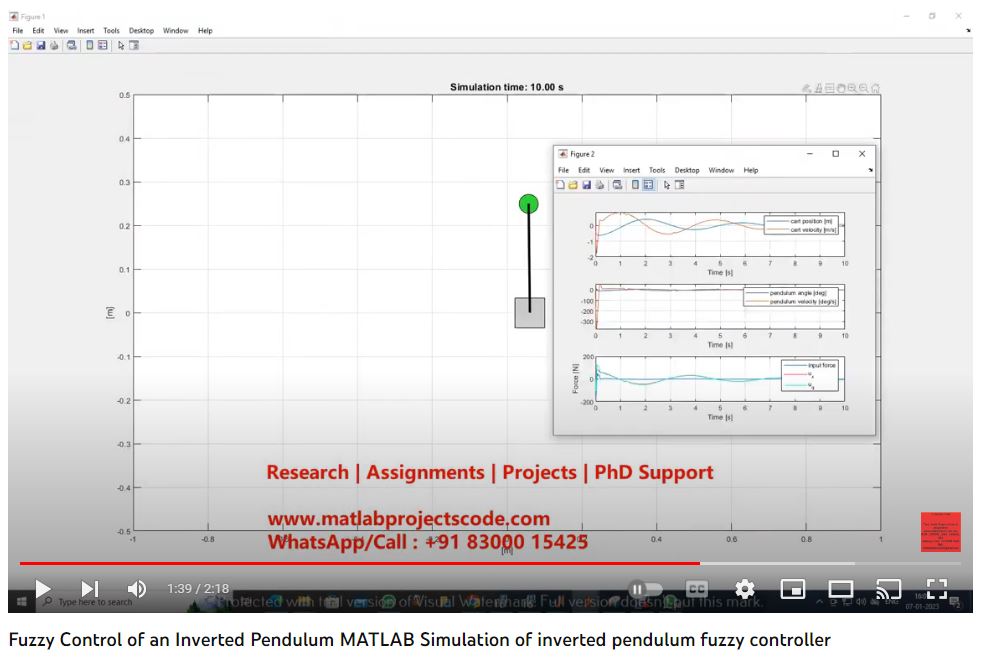Insert colorbar icon in Figure 1 toolbar

click(90, 45)
